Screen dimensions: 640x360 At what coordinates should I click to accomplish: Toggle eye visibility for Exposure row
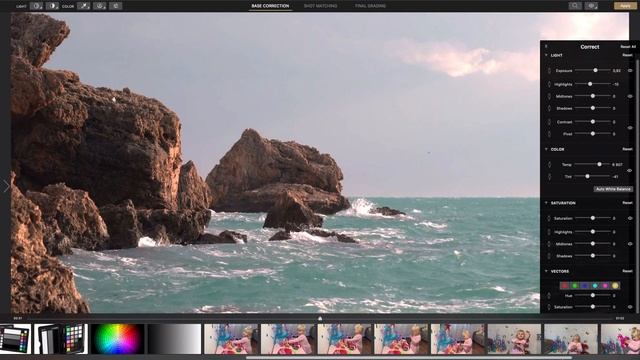coord(630,71)
